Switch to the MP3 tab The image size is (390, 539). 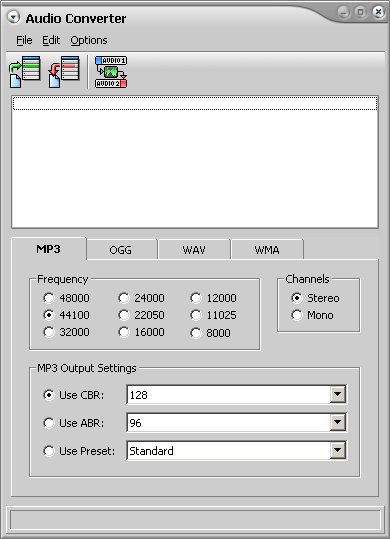pos(48,249)
